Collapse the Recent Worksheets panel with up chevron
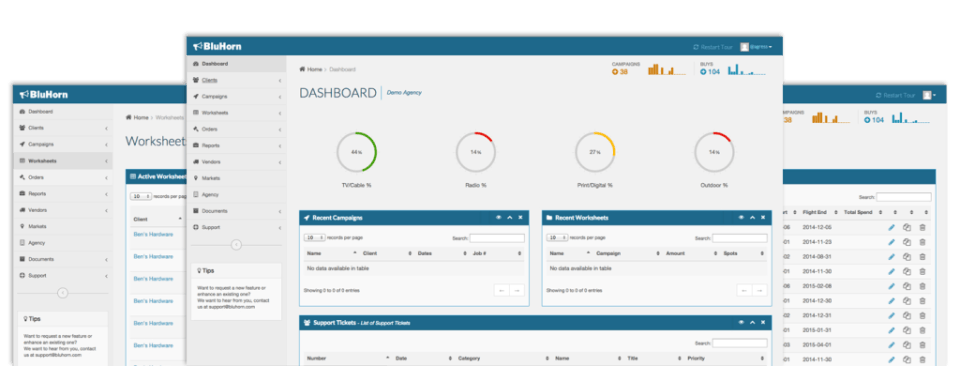This screenshot has height=366, width=960. (x=752, y=217)
